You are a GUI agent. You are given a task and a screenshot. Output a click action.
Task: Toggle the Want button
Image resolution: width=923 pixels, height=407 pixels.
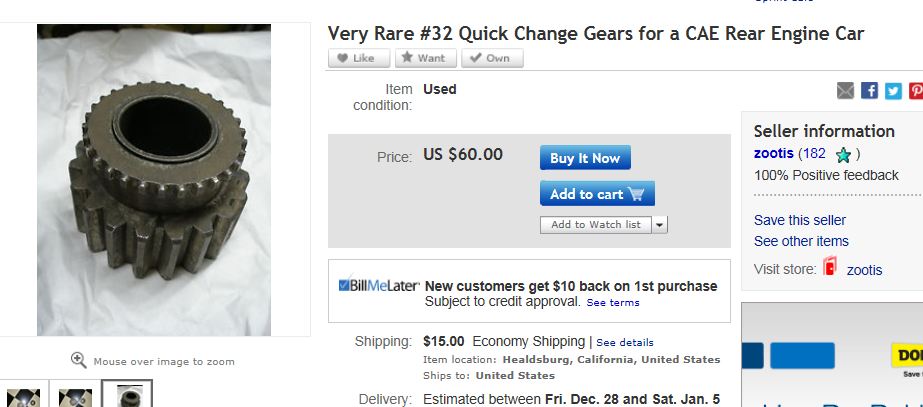(426, 58)
